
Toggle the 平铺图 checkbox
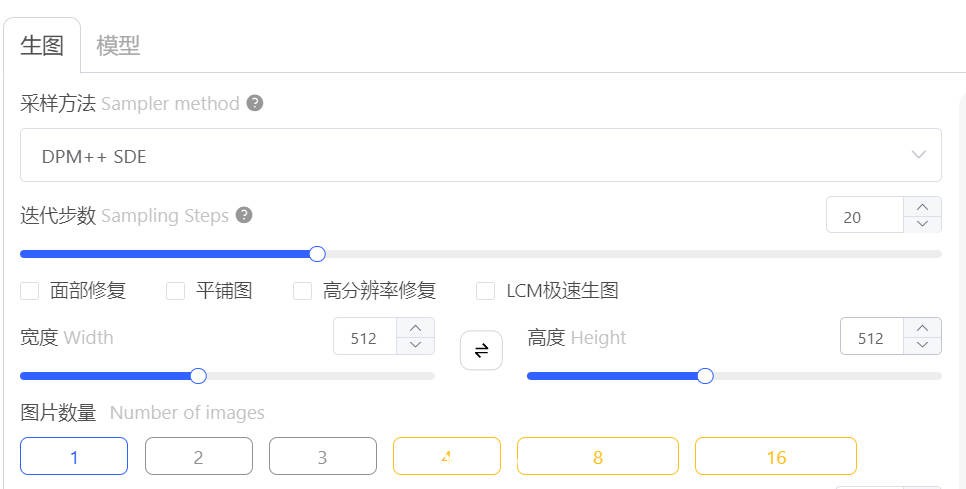[176, 291]
